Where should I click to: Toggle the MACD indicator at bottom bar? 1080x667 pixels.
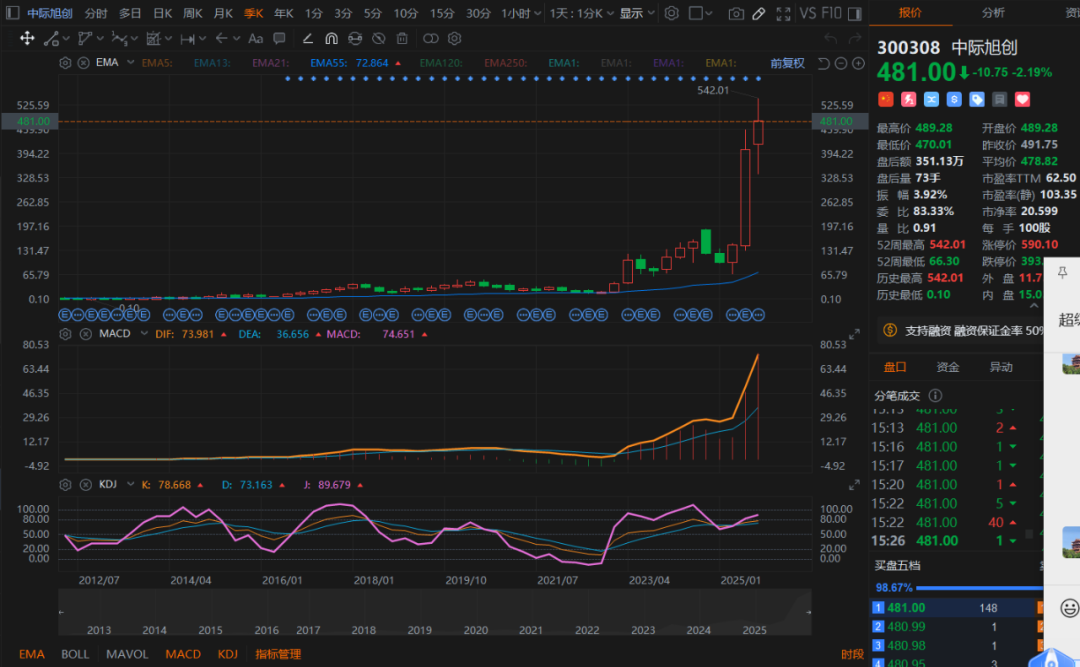183,654
